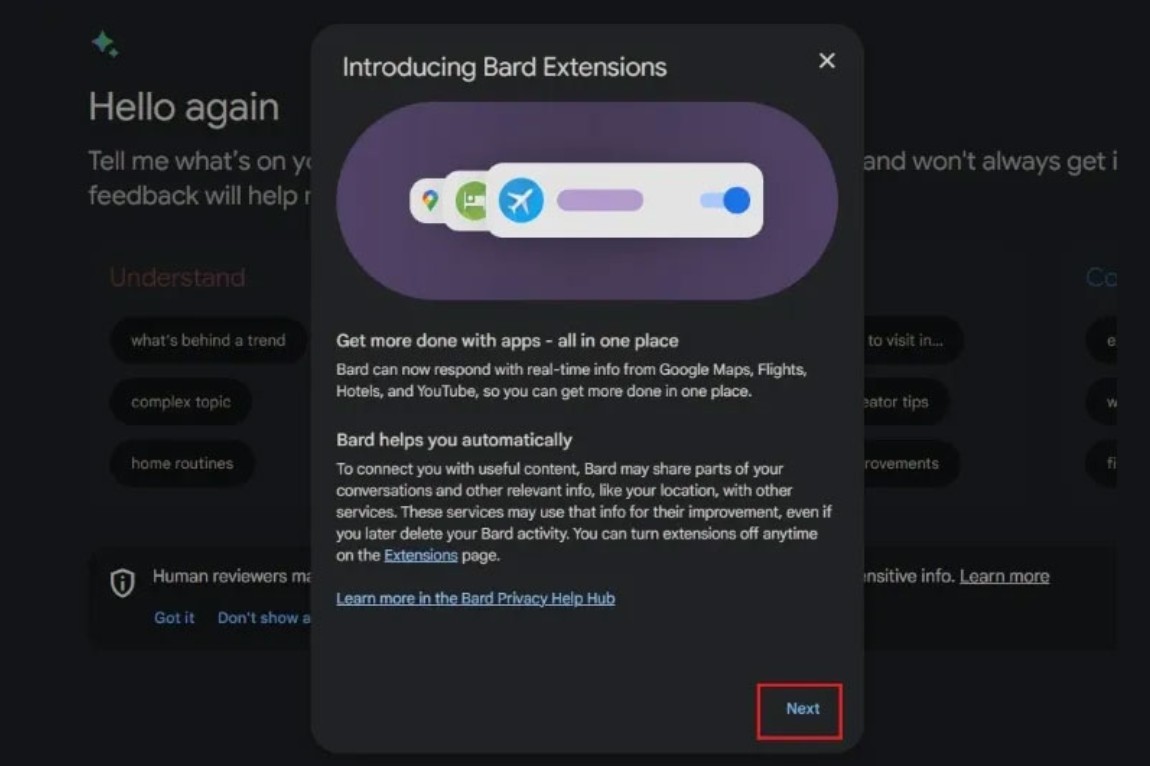This screenshot has height=766, width=1150.
Task: Click the Google Maps pin icon
Action: pyautogui.click(x=430, y=199)
